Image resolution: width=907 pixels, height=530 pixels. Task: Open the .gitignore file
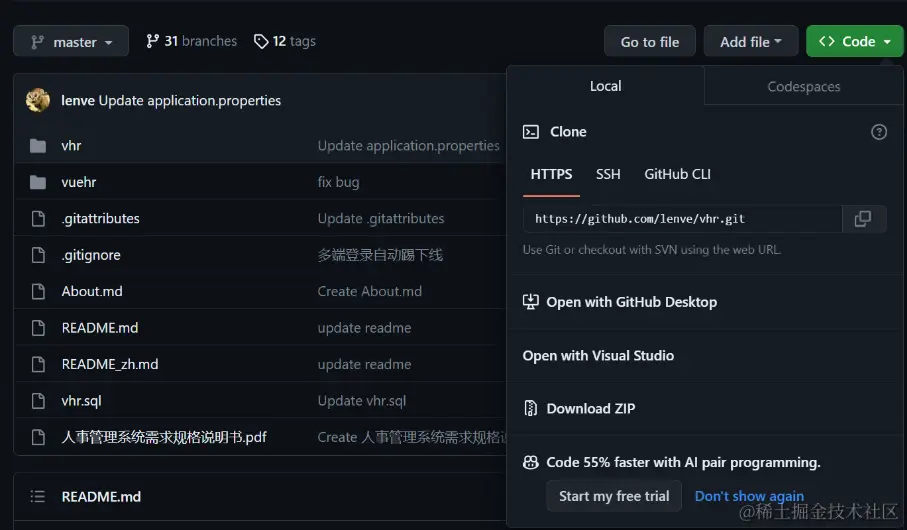tap(91, 255)
